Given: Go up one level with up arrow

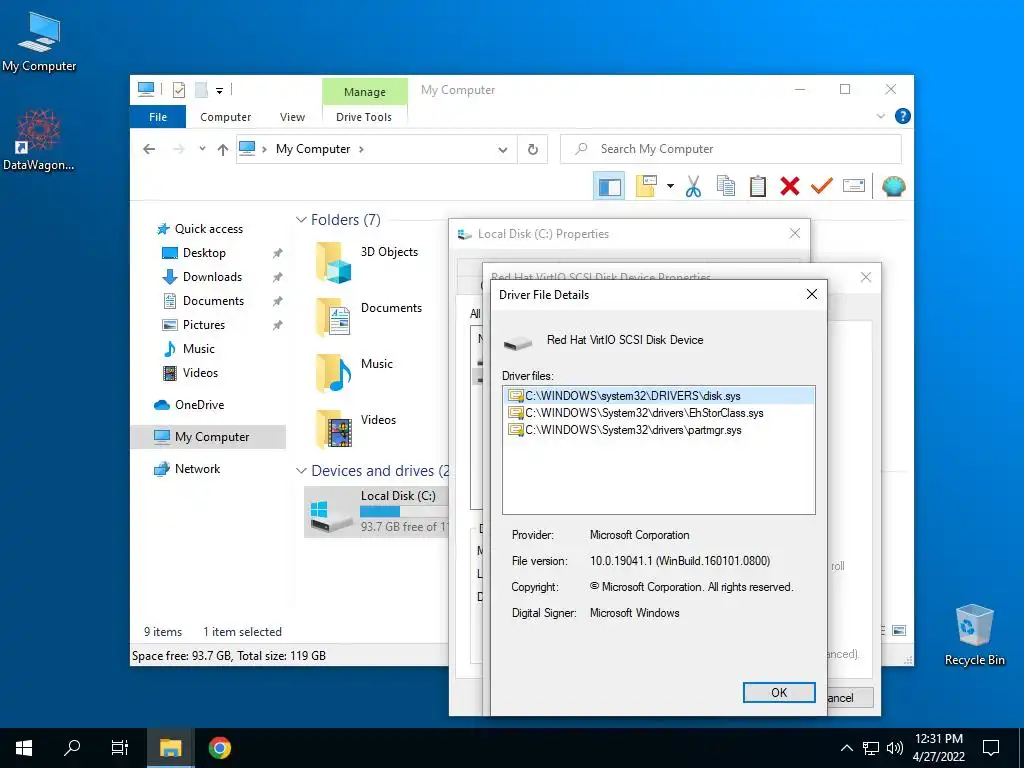Looking at the screenshot, I should point(223,150).
